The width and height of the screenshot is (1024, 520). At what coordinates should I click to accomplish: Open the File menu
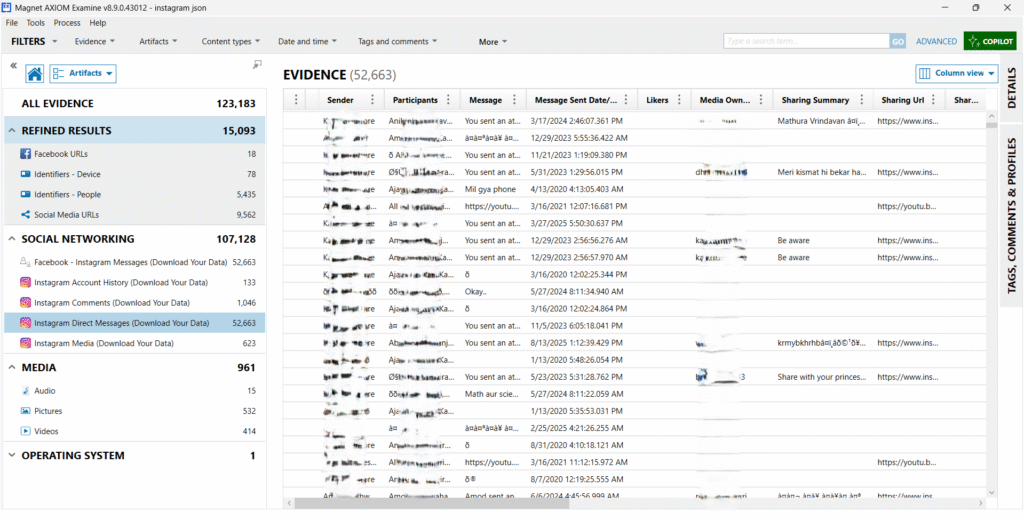[x=12, y=23]
